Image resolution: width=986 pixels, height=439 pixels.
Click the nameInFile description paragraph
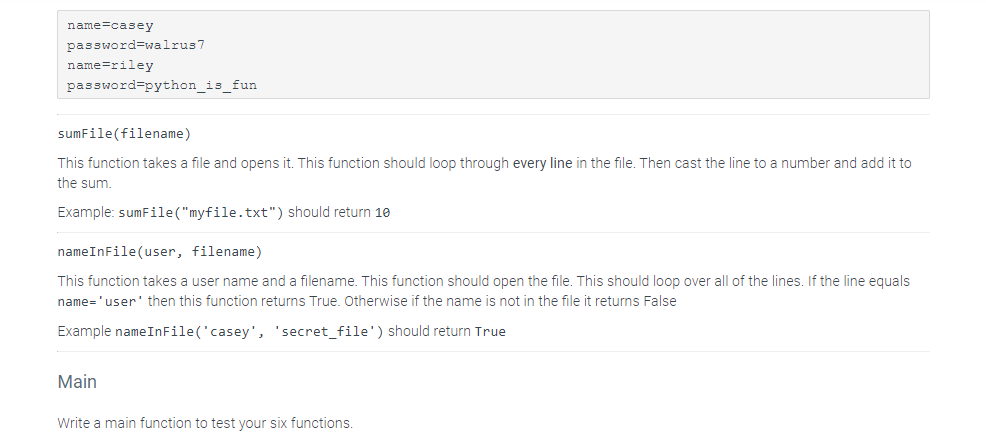pyautogui.click(x=484, y=291)
